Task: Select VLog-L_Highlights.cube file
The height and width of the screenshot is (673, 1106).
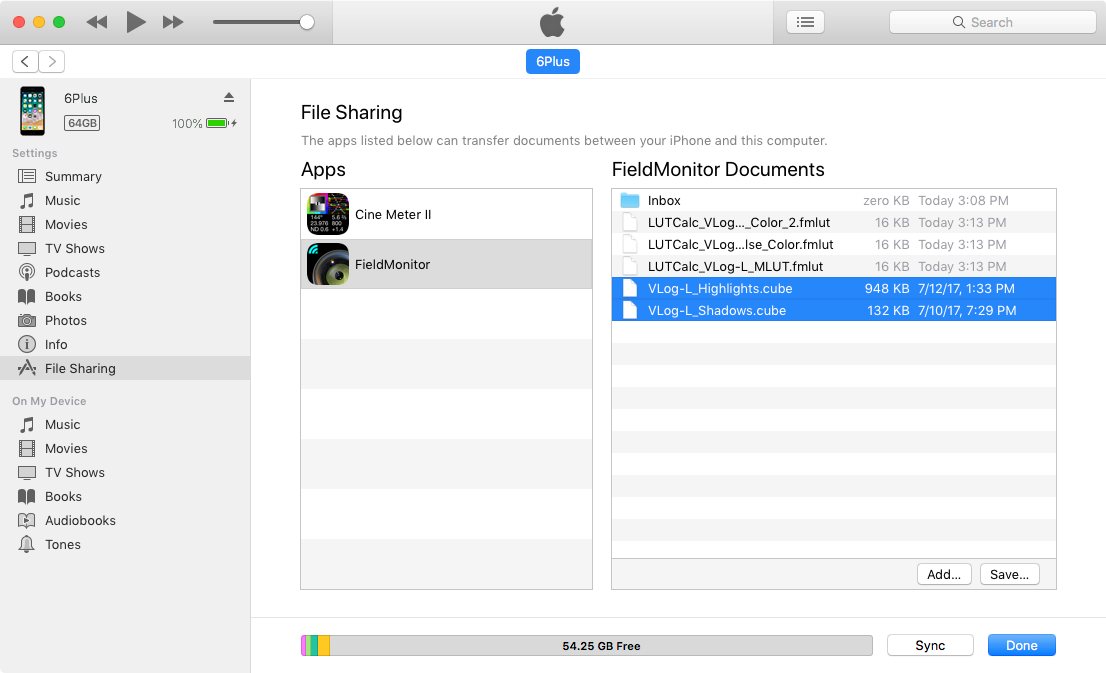Action: coord(834,289)
